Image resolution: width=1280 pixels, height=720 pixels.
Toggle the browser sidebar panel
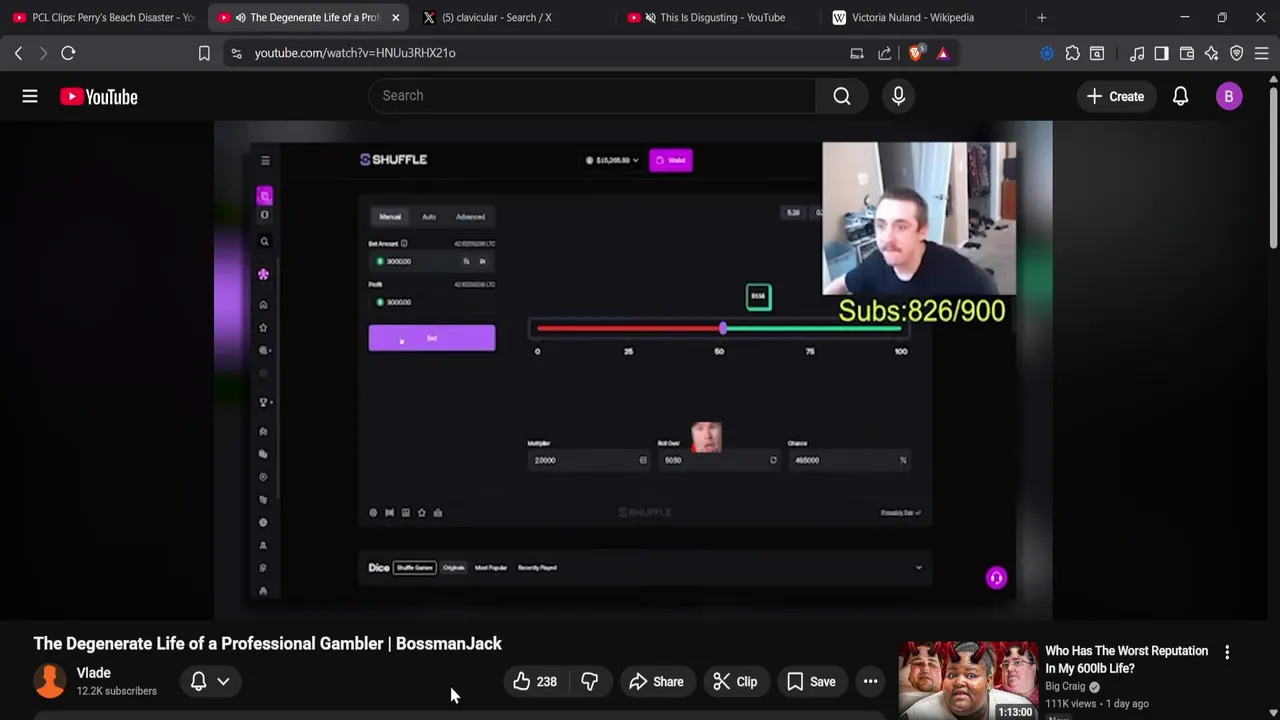click(x=1161, y=53)
